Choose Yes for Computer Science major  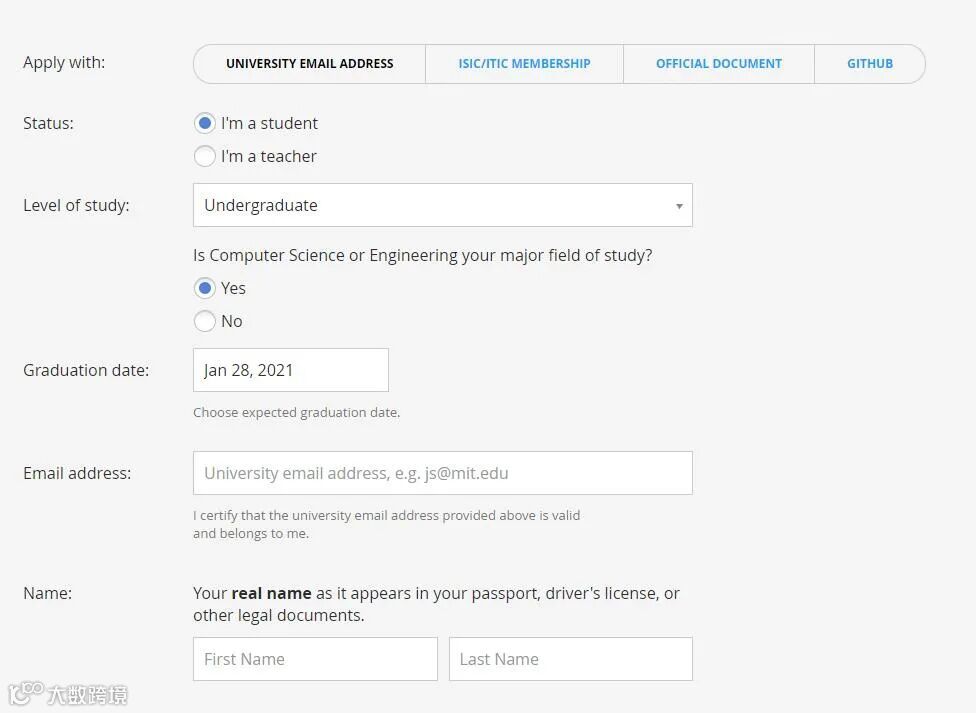click(205, 288)
